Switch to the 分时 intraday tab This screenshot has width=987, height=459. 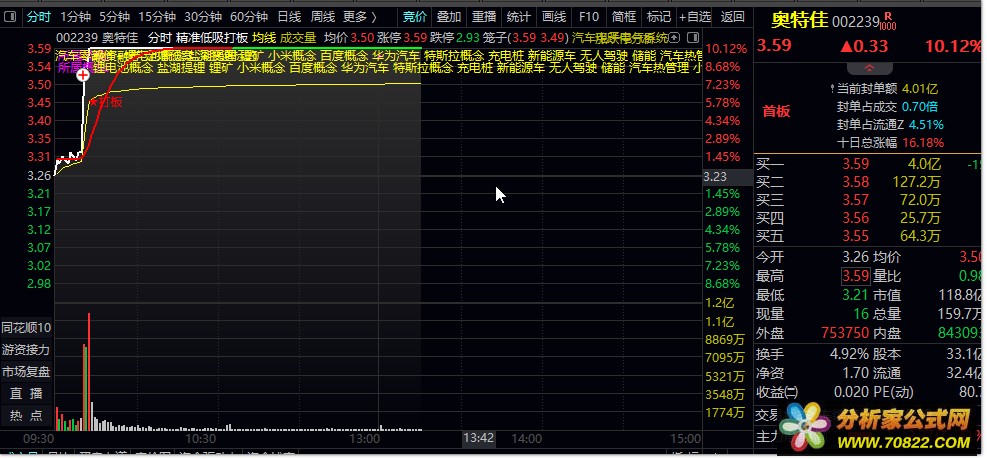coord(38,16)
